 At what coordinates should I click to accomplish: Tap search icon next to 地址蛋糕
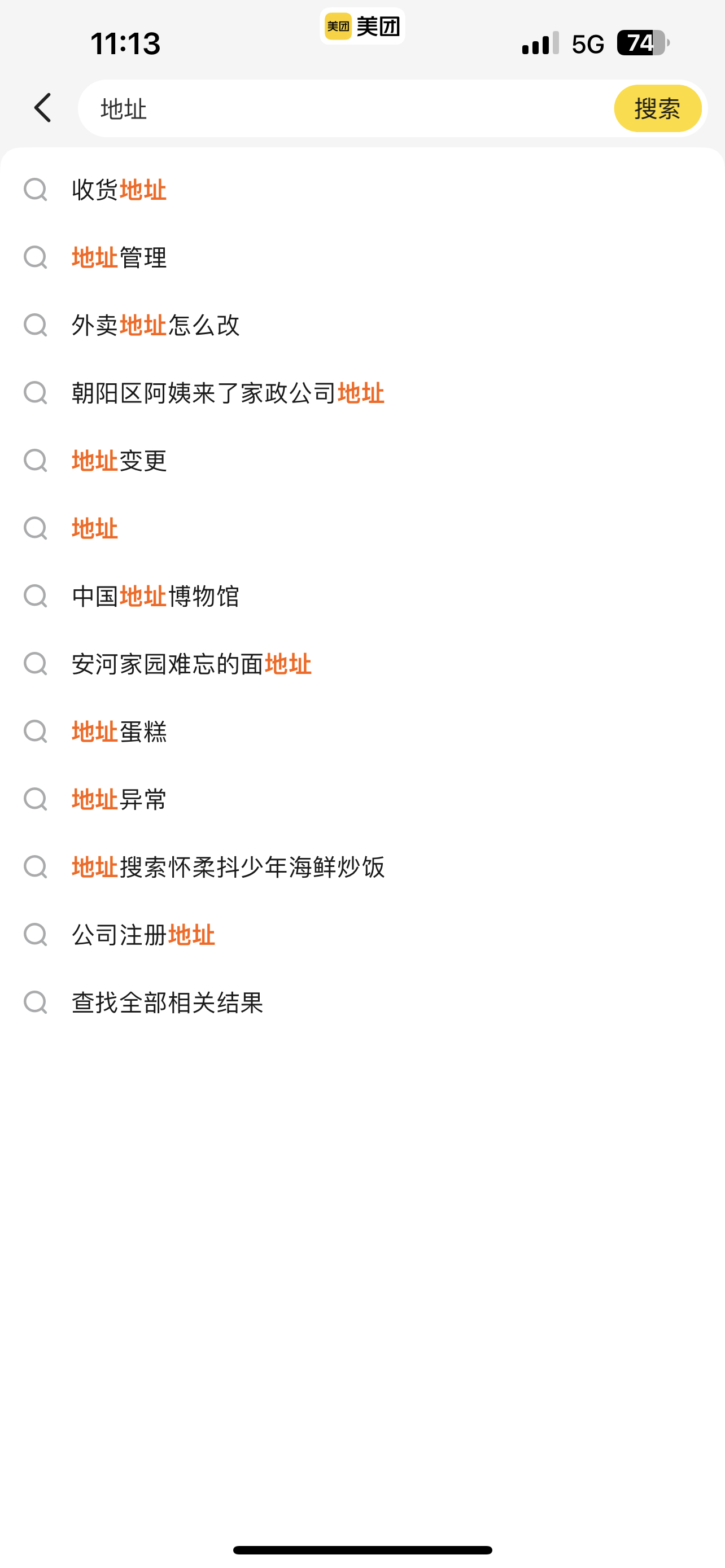[36, 732]
